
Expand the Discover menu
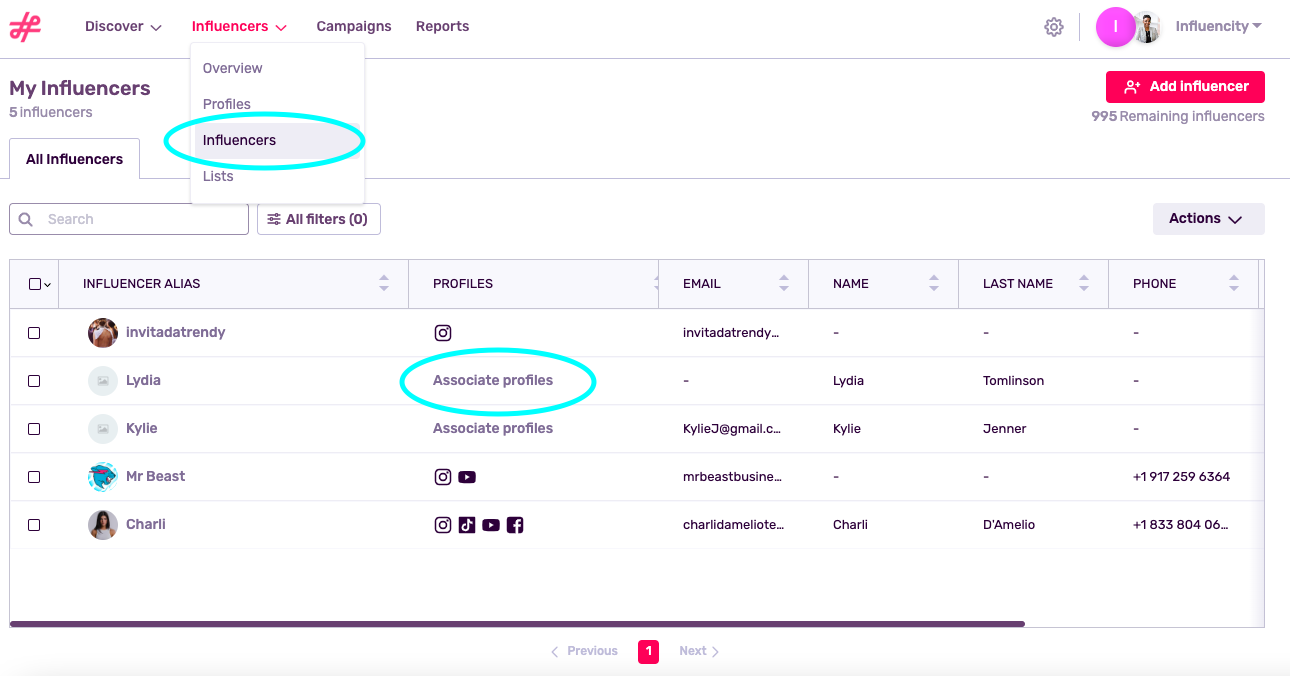122,26
